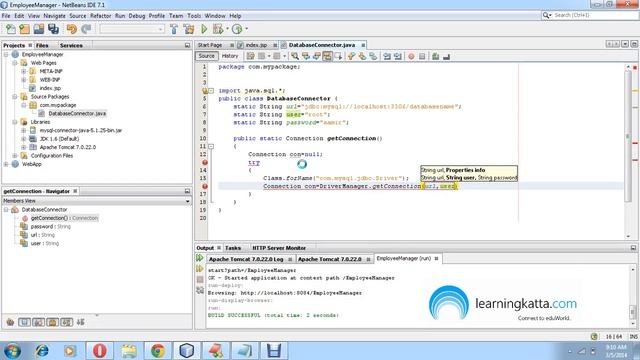Click the Comment lines icon
This screenshot has height=360, width=640.
[x=436, y=56]
